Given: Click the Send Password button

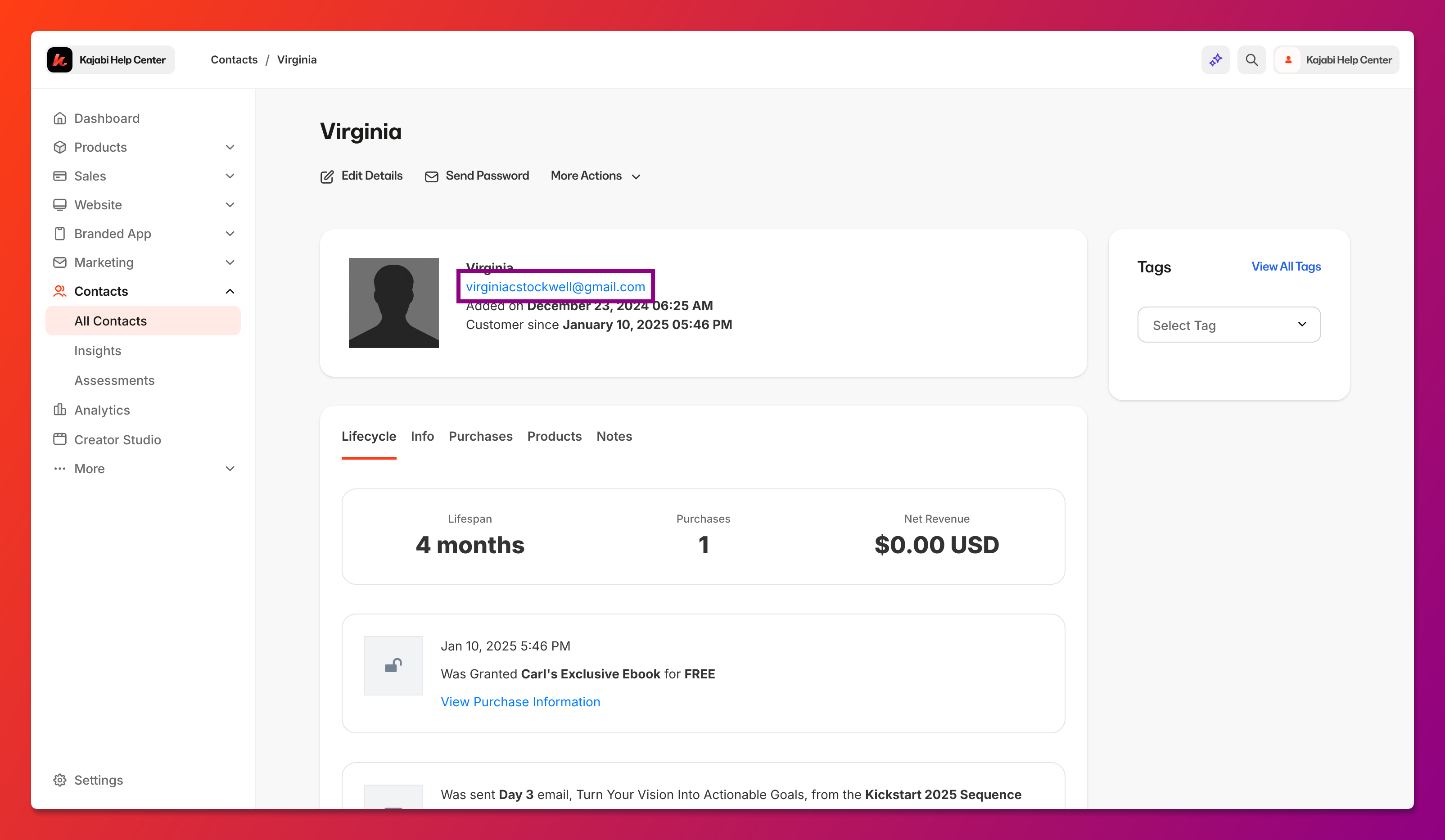Looking at the screenshot, I should 477,176.
